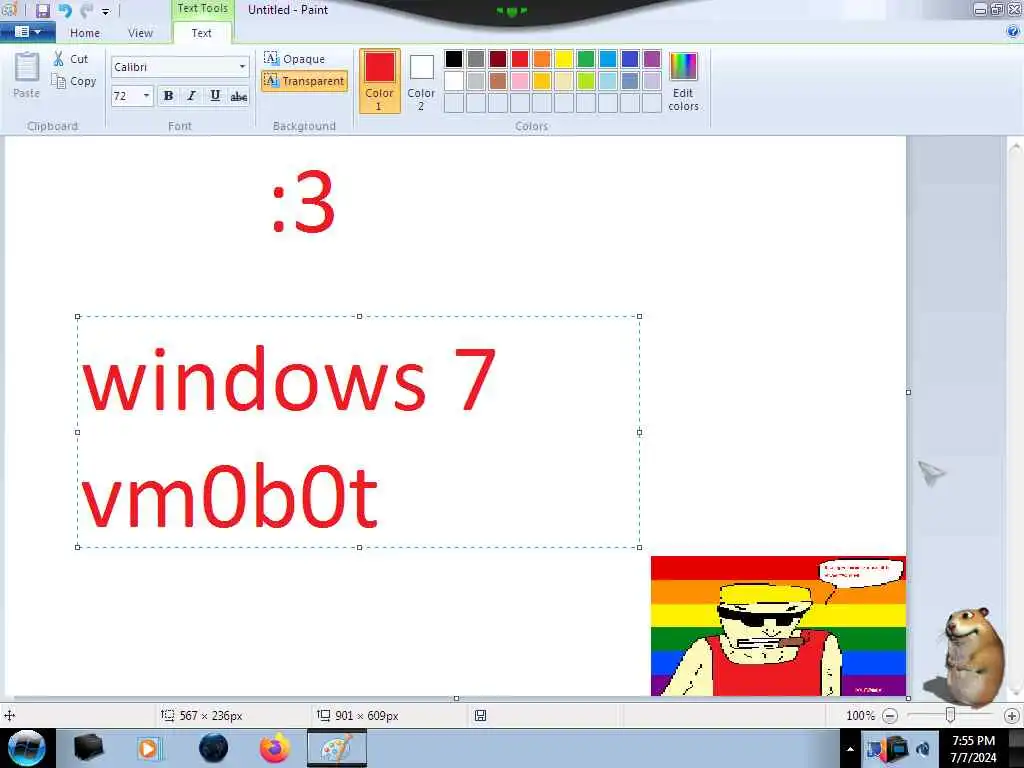Click inside the 'windows 7 vm0b0t' text box
The width and height of the screenshot is (1024, 768).
(x=359, y=432)
